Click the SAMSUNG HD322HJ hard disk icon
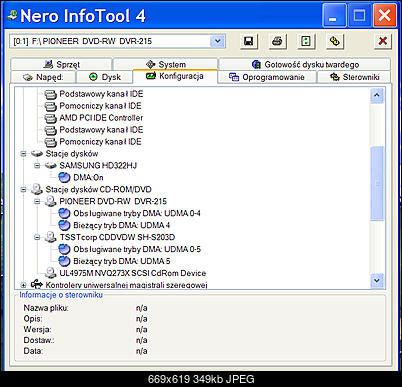 click(x=51, y=165)
